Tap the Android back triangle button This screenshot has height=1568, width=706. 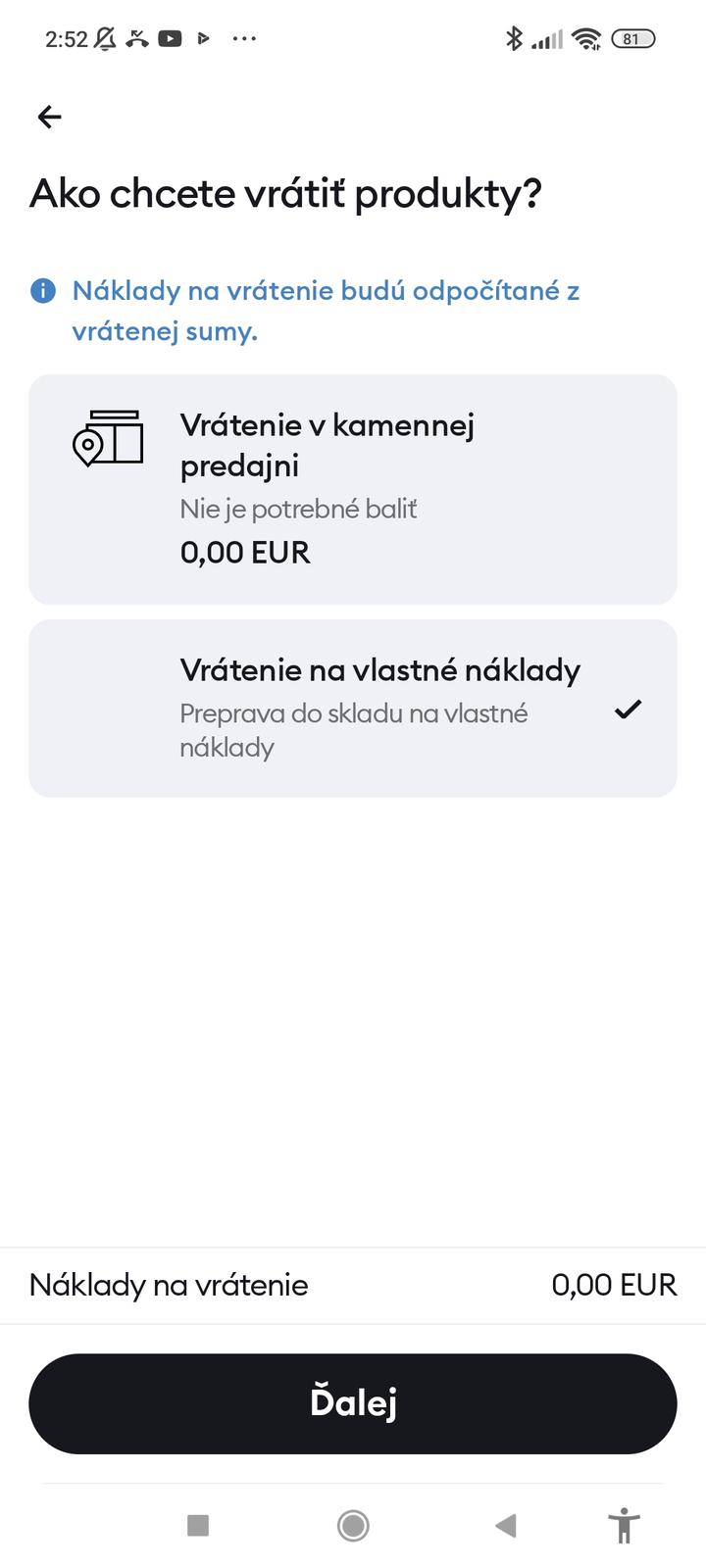click(506, 1525)
